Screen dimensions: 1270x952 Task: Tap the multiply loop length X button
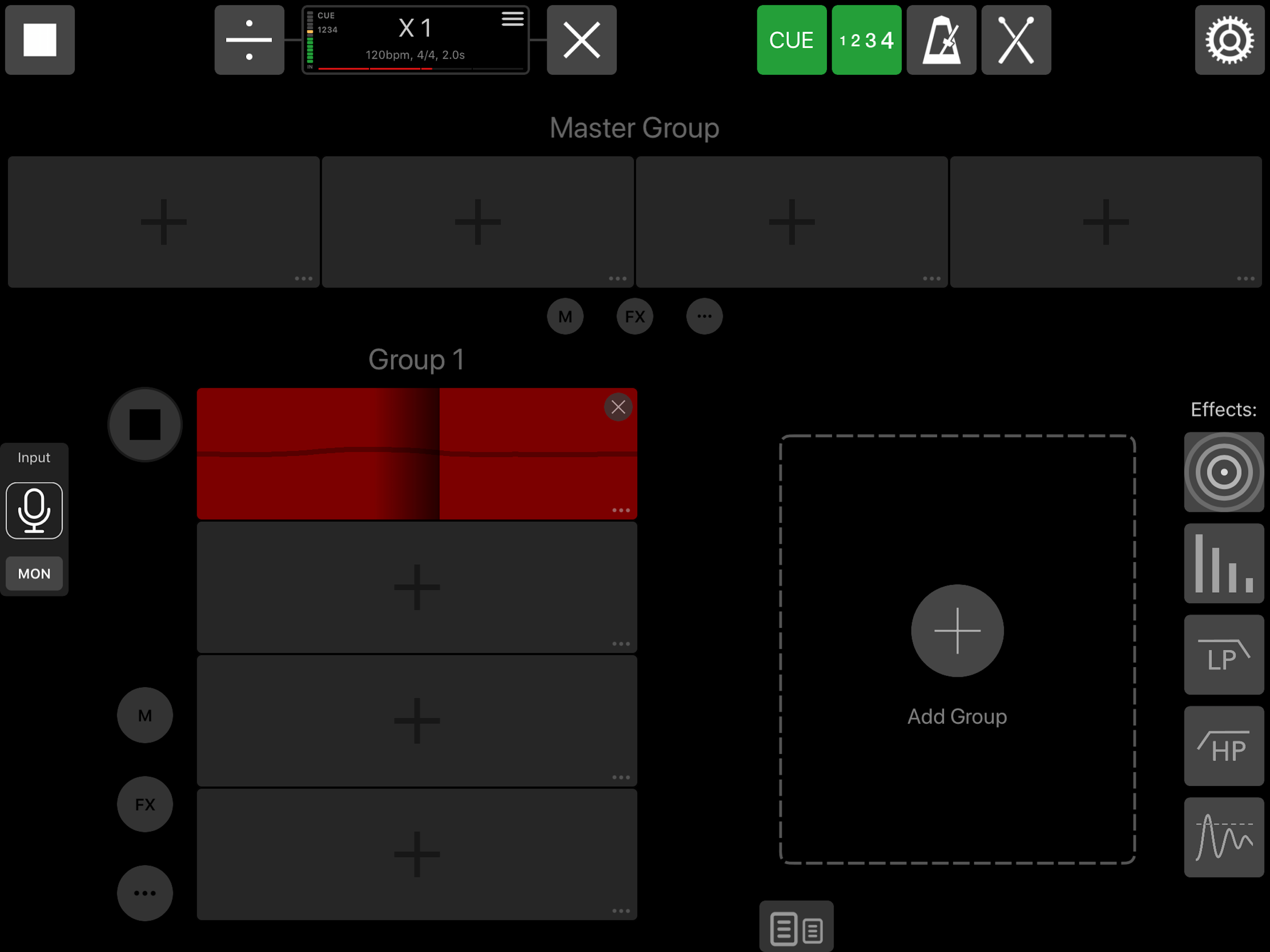(x=581, y=40)
